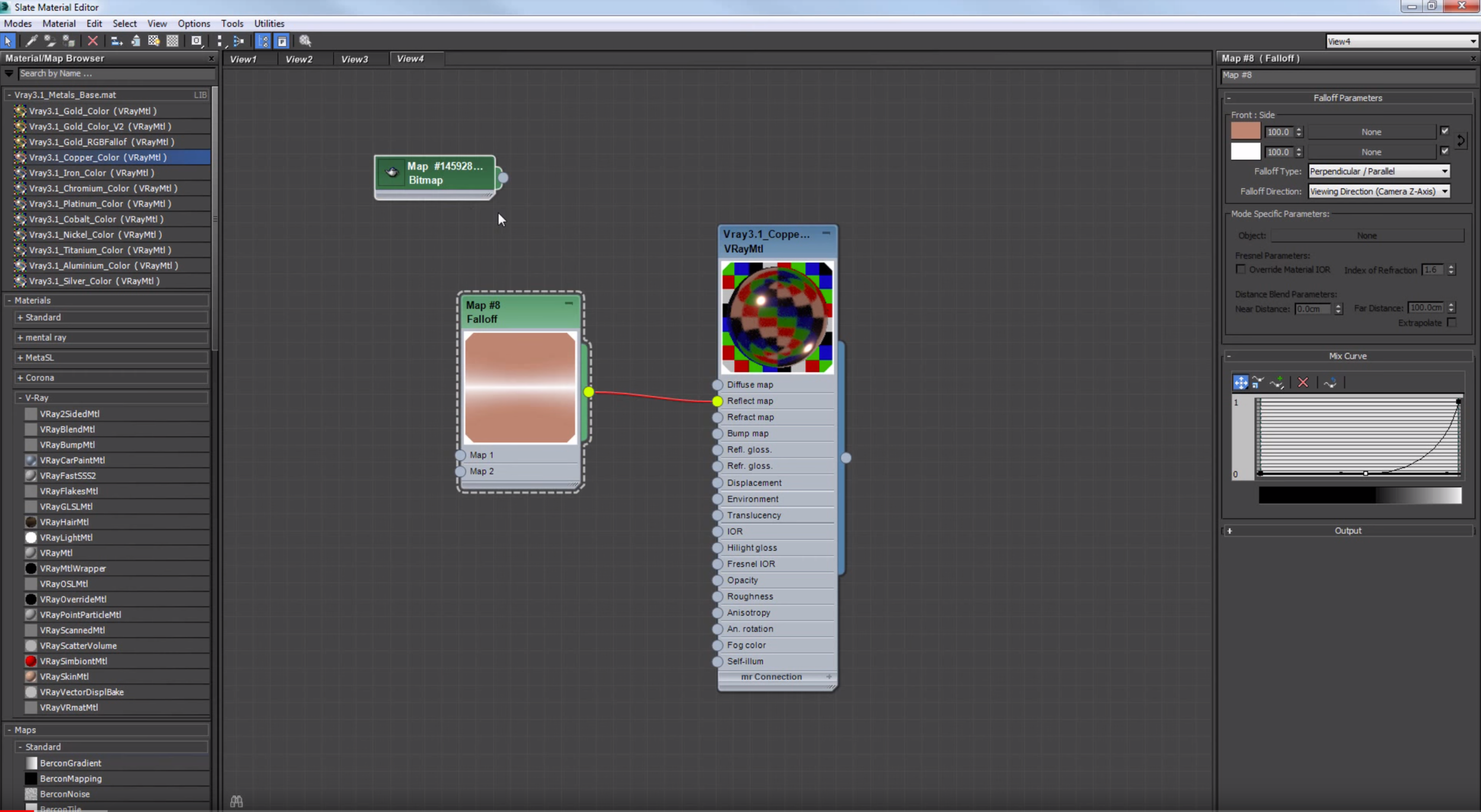This screenshot has height=812, width=1481.
Task: Toggle the Material/Map Navigator icon
Action: coord(264,41)
